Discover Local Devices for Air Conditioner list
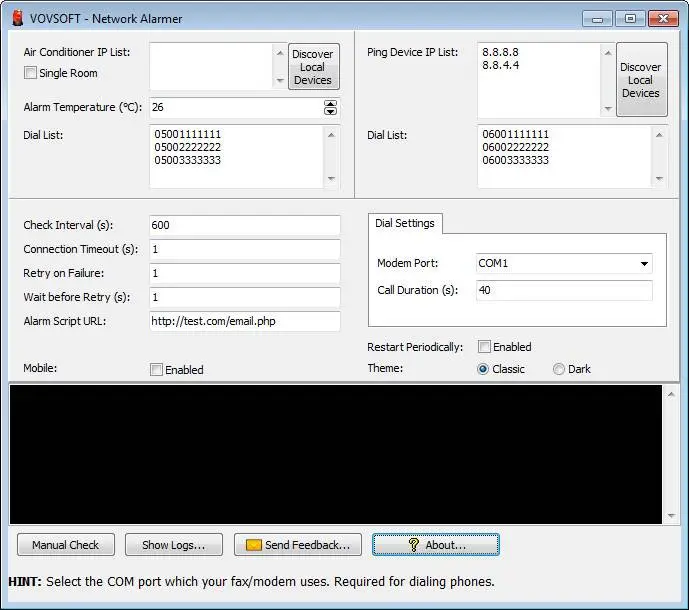Image resolution: width=689 pixels, height=610 pixels. point(313,67)
